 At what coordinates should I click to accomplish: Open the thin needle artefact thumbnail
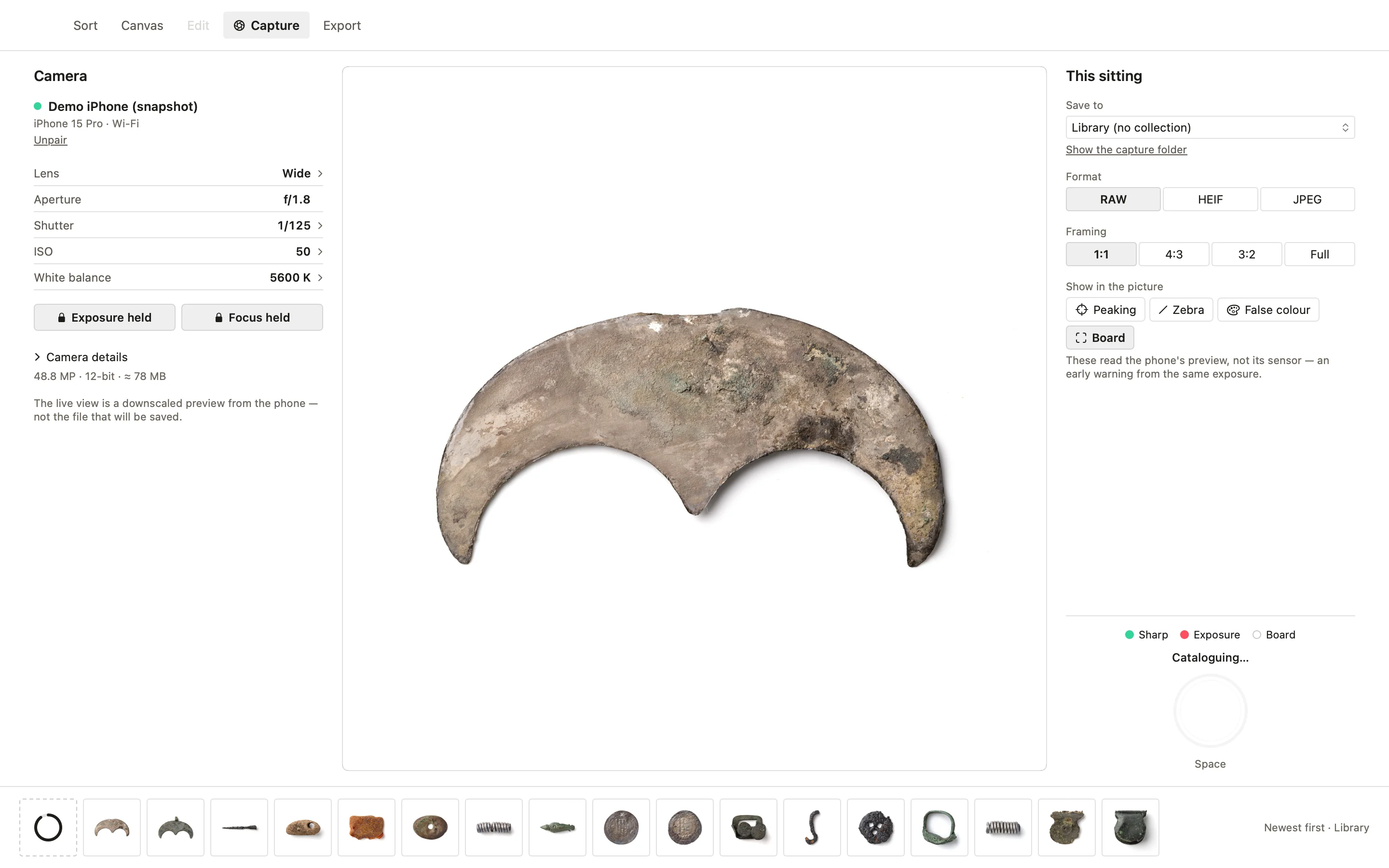pyautogui.click(x=239, y=827)
